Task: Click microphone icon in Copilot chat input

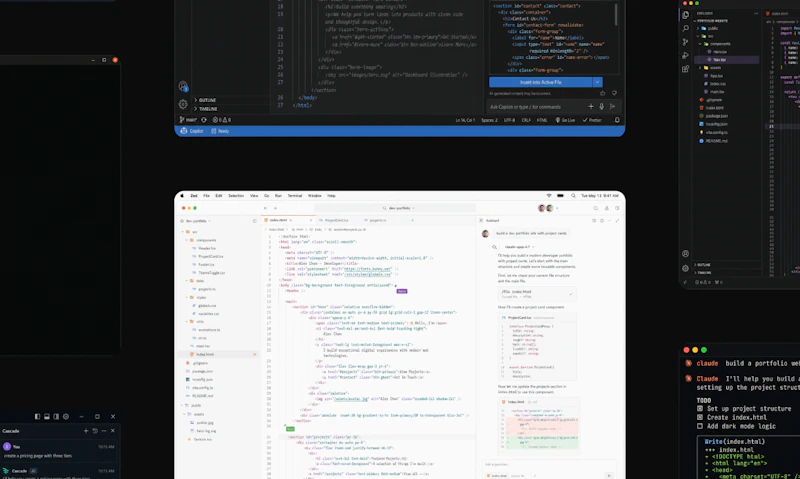Action: 602,107
